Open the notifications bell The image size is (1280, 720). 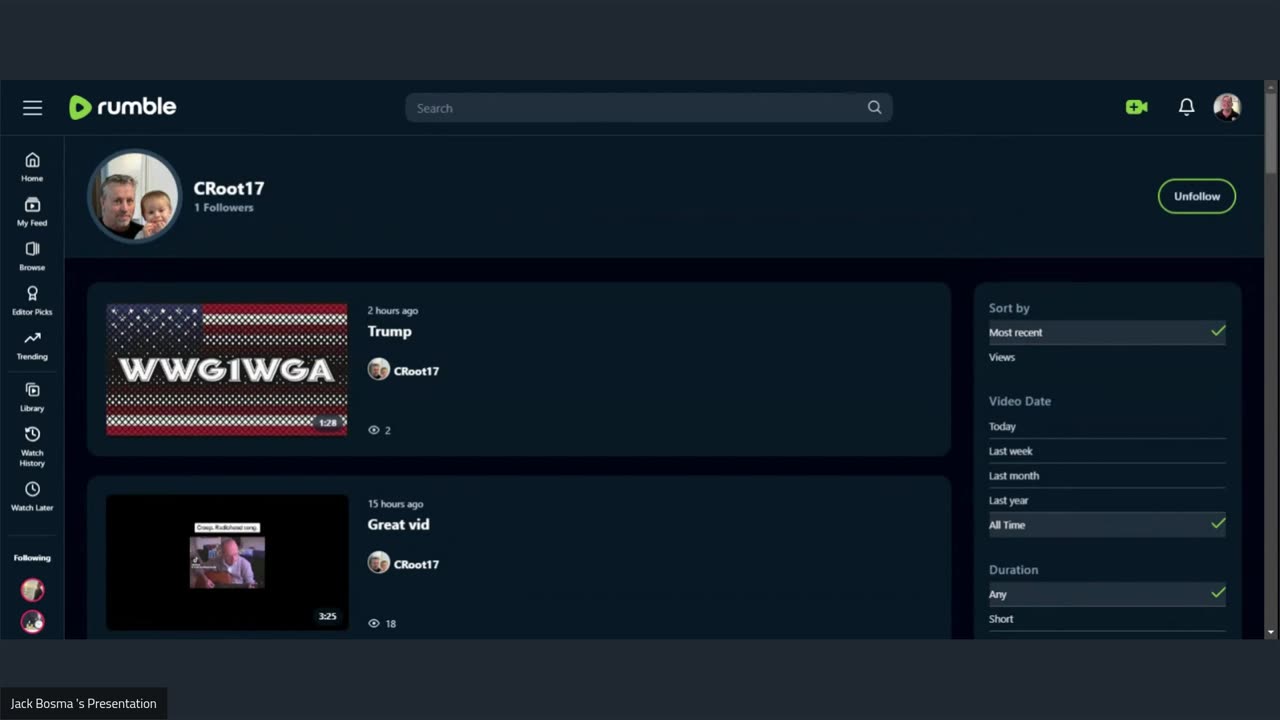[1186, 107]
